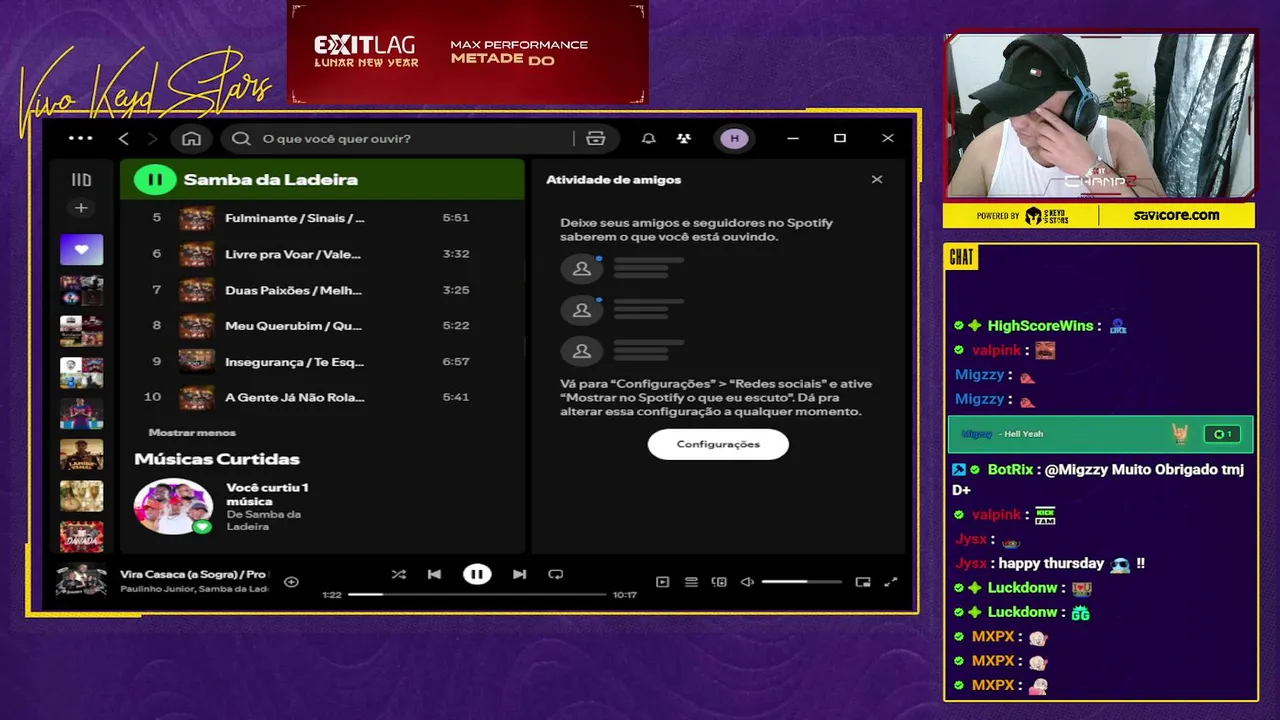Viewport: 1280px width, 720px height.
Task: Toggle shuffle mode
Action: [x=399, y=574]
